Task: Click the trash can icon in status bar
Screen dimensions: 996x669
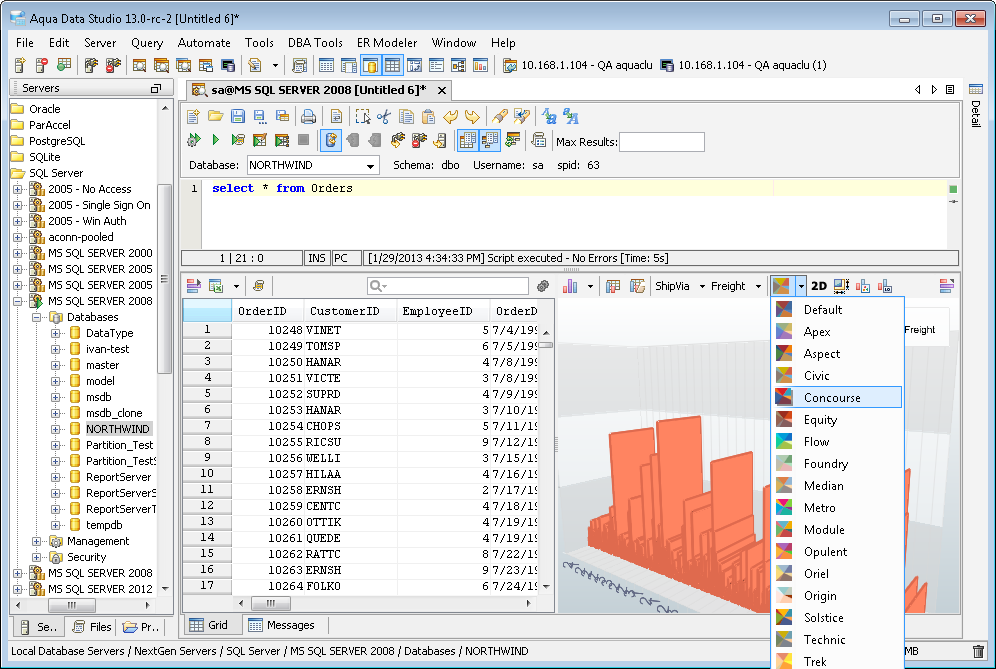Action: pyautogui.click(x=978, y=651)
